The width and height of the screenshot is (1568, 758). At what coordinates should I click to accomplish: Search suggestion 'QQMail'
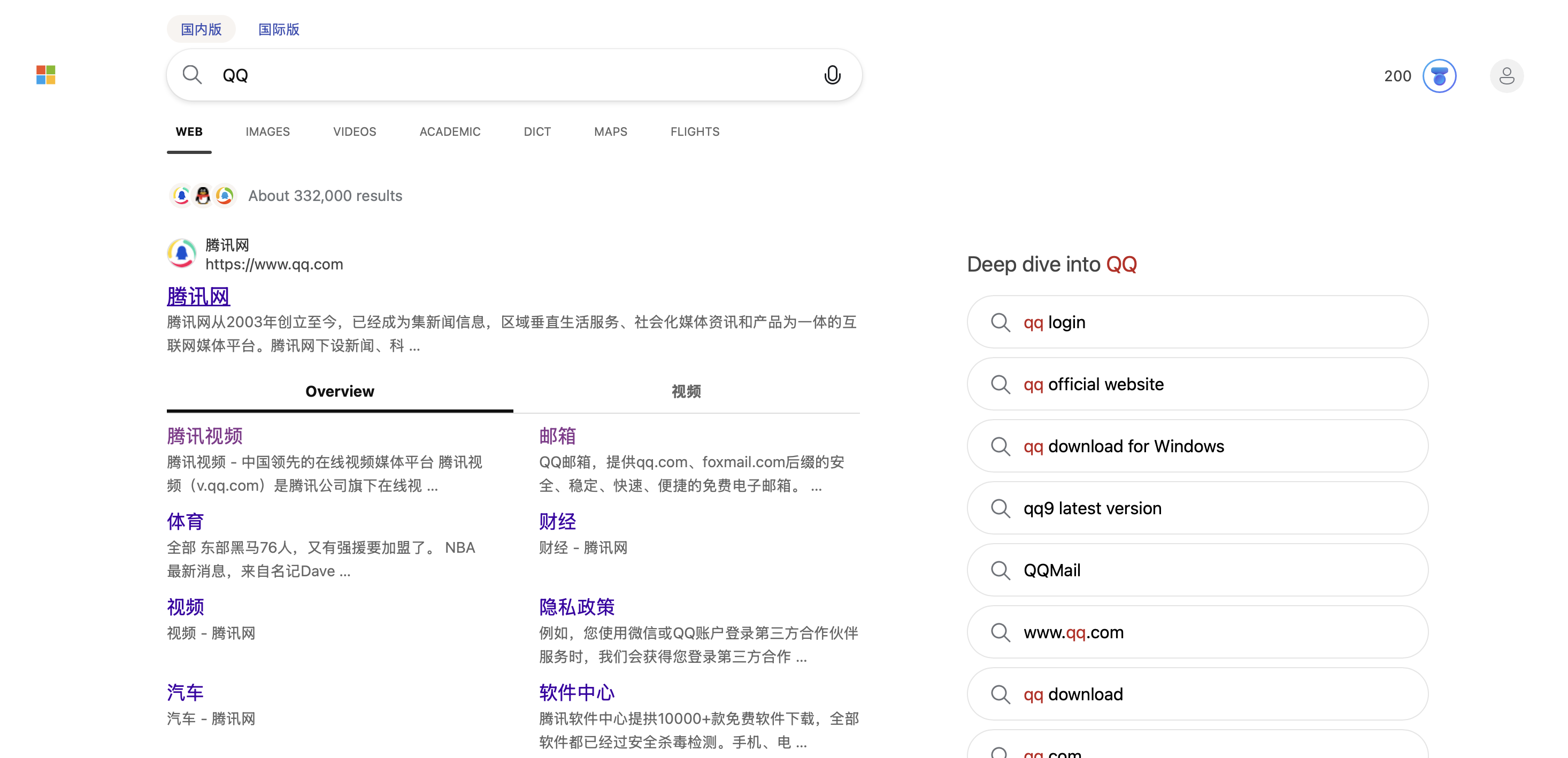(1197, 570)
